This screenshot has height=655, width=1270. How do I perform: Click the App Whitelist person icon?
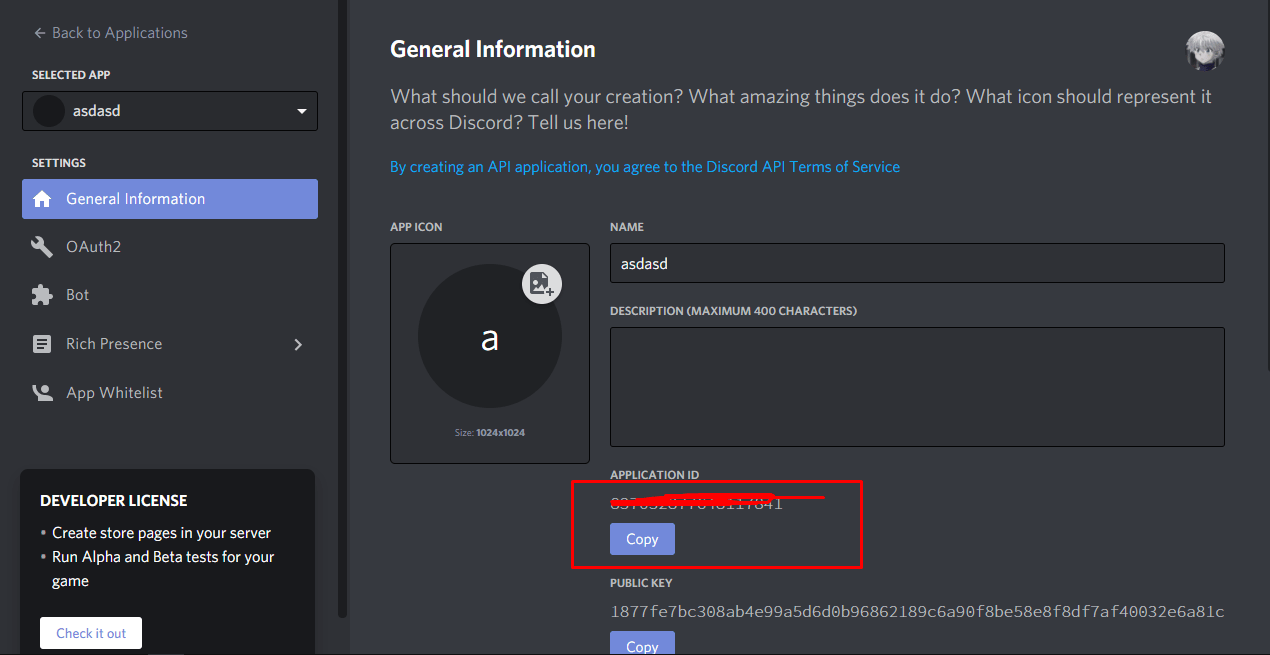42,393
